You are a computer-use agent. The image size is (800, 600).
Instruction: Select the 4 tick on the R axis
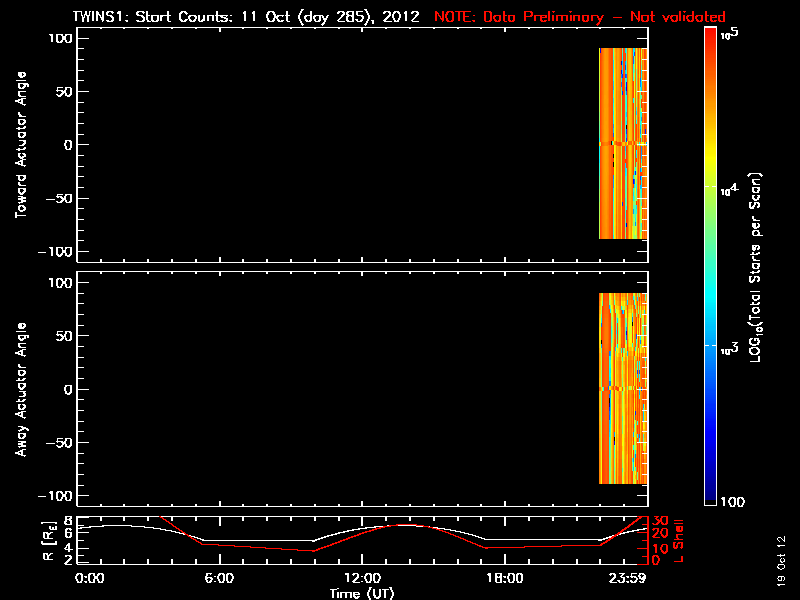68,548
